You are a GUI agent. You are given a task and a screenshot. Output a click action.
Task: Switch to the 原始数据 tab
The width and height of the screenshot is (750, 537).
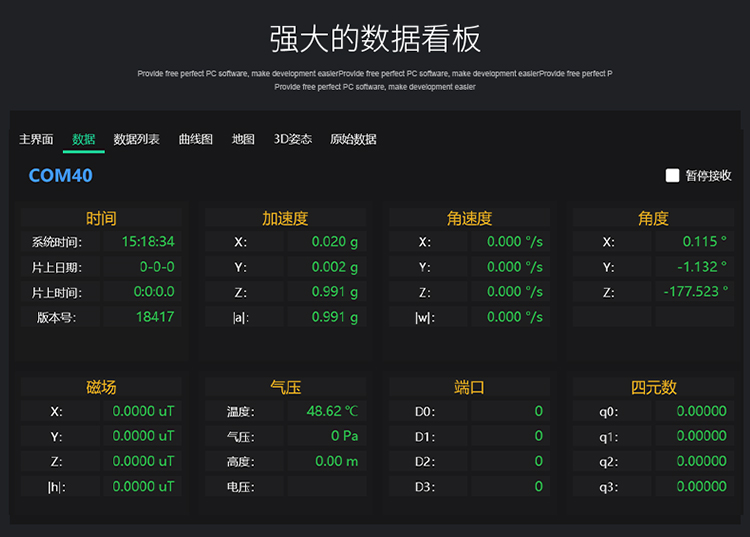(x=353, y=140)
